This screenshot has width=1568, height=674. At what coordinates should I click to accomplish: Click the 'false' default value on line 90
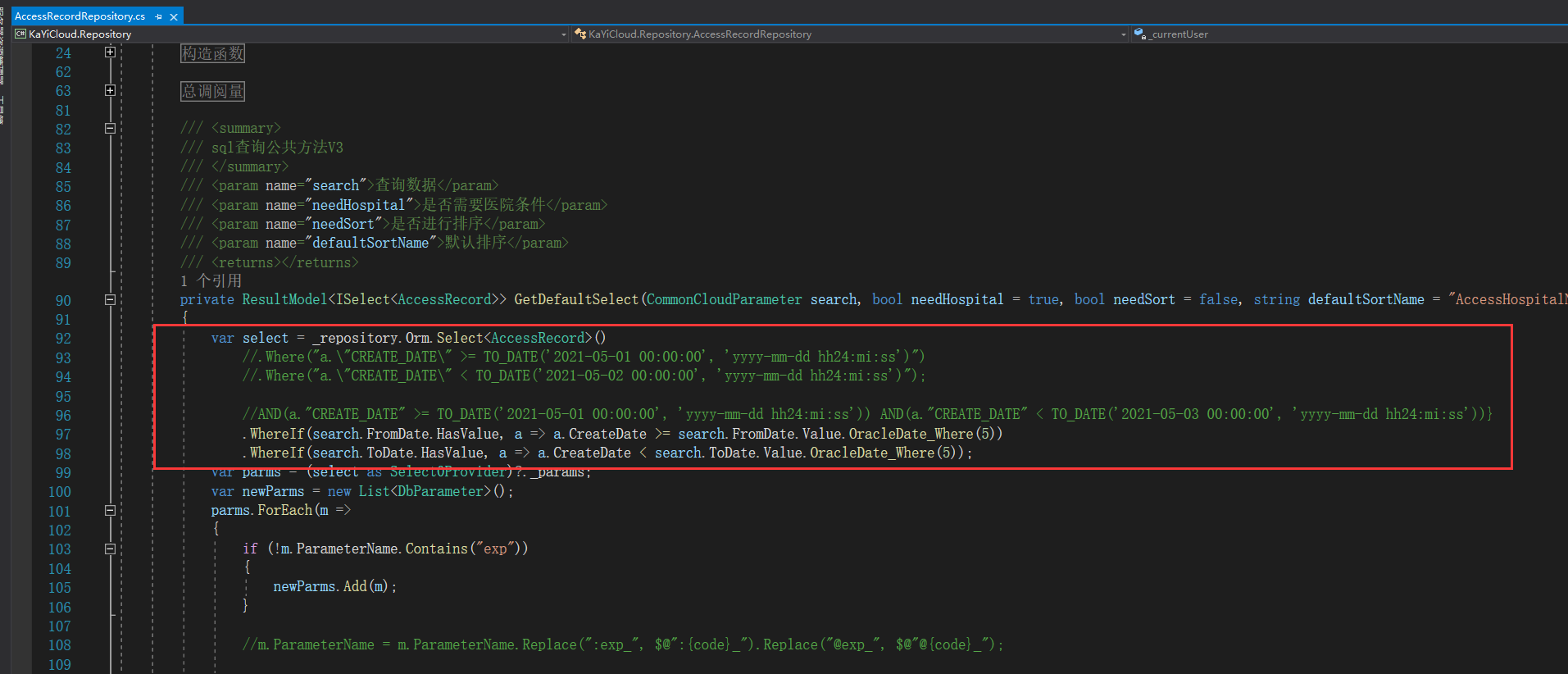(x=1219, y=300)
